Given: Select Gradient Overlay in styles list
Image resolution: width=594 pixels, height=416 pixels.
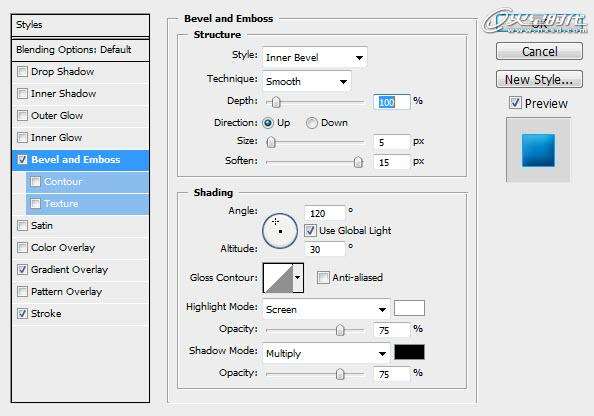Looking at the screenshot, I should 69,270.
